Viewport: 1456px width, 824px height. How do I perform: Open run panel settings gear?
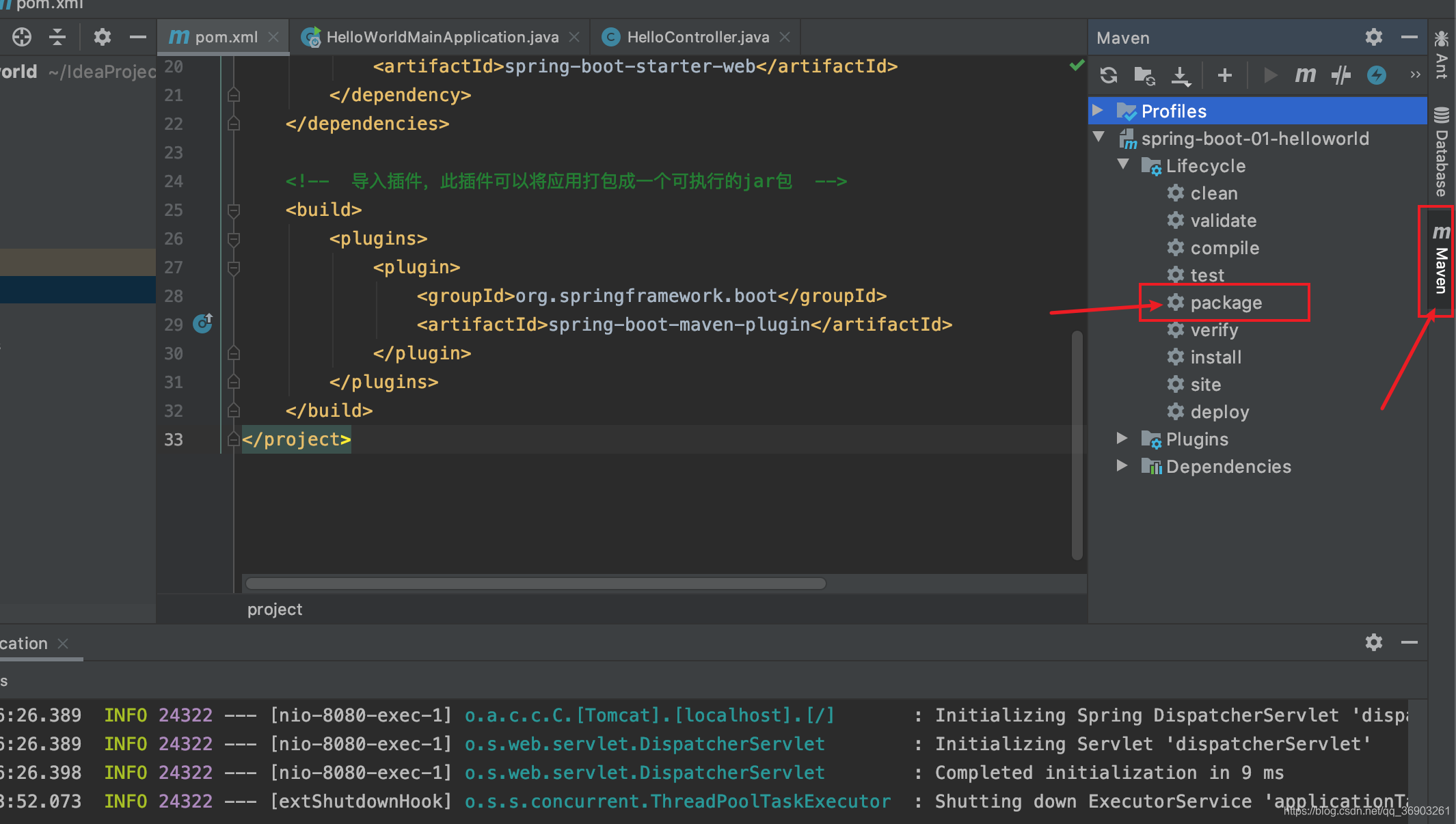(x=1374, y=642)
